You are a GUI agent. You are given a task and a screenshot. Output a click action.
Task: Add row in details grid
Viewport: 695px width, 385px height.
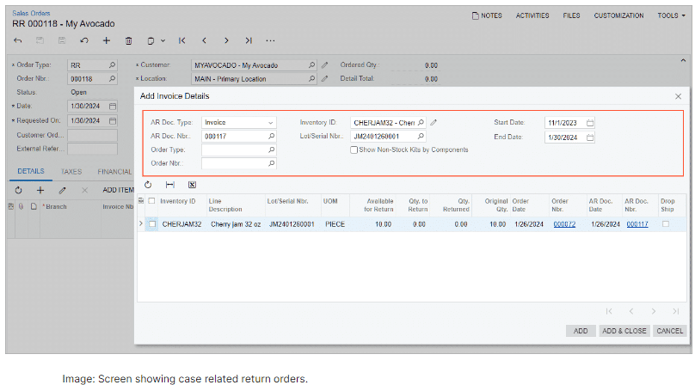pos(40,190)
